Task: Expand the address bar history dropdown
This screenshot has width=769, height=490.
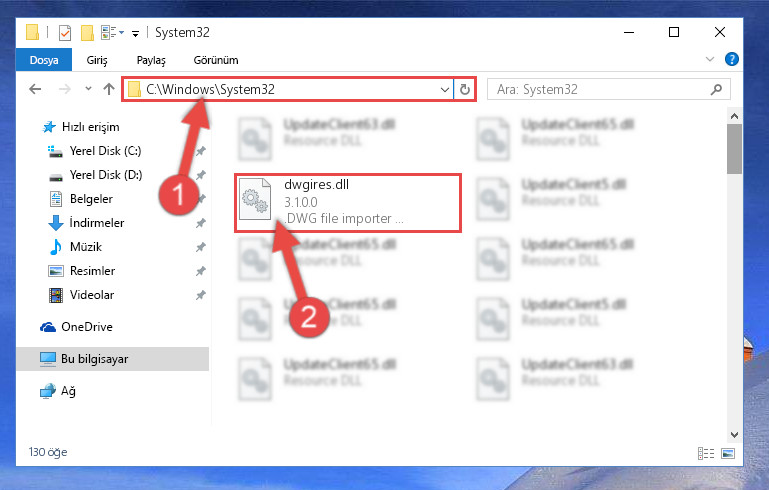Action: click(444, 89)
